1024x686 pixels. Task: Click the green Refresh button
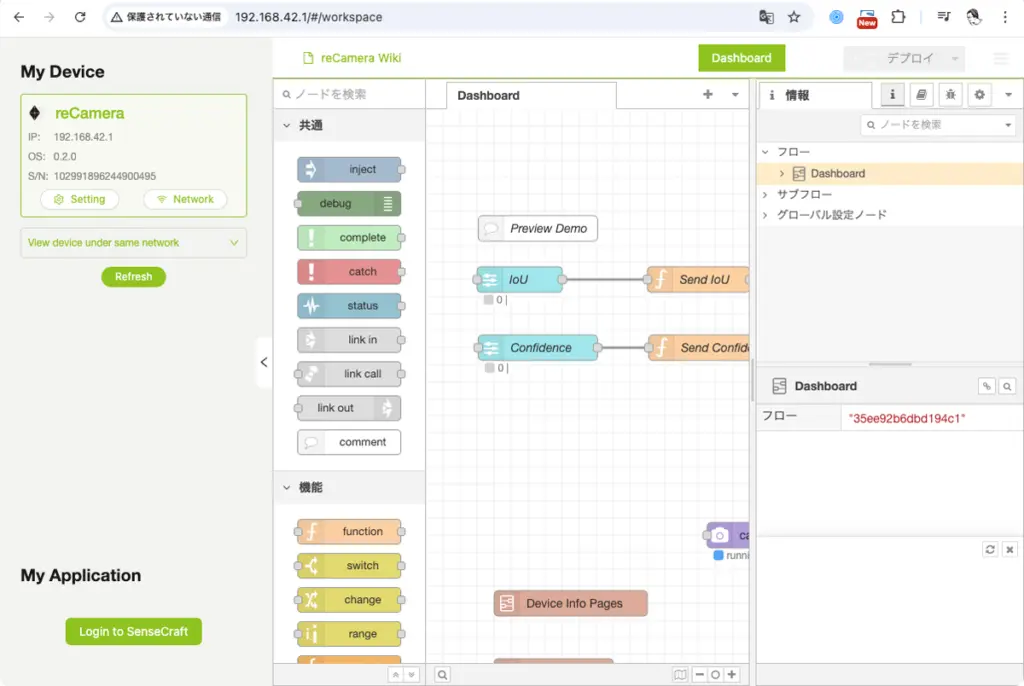tap(133, 277)
